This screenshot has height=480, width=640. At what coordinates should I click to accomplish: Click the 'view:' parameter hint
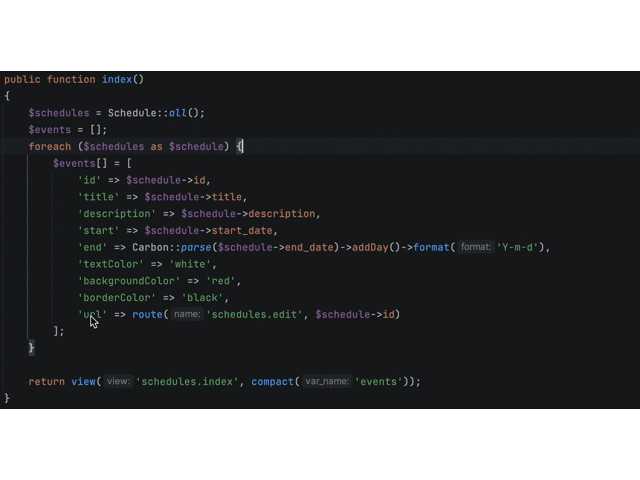pos(118,382)
